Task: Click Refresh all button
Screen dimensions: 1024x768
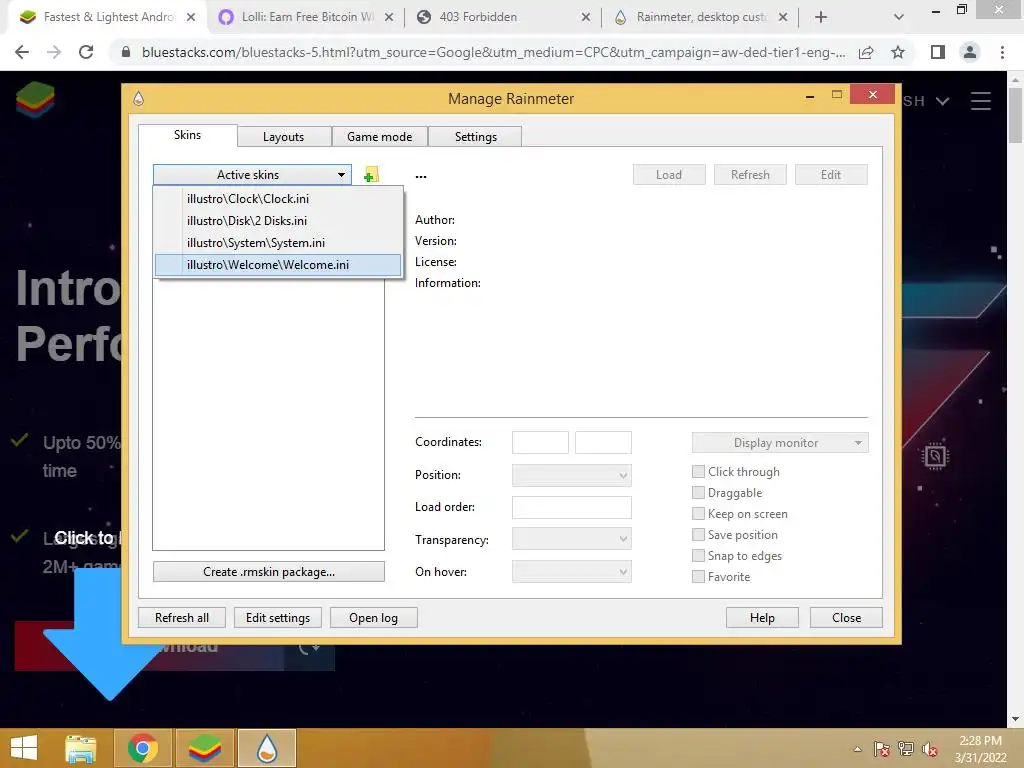Action: point(182,618)
